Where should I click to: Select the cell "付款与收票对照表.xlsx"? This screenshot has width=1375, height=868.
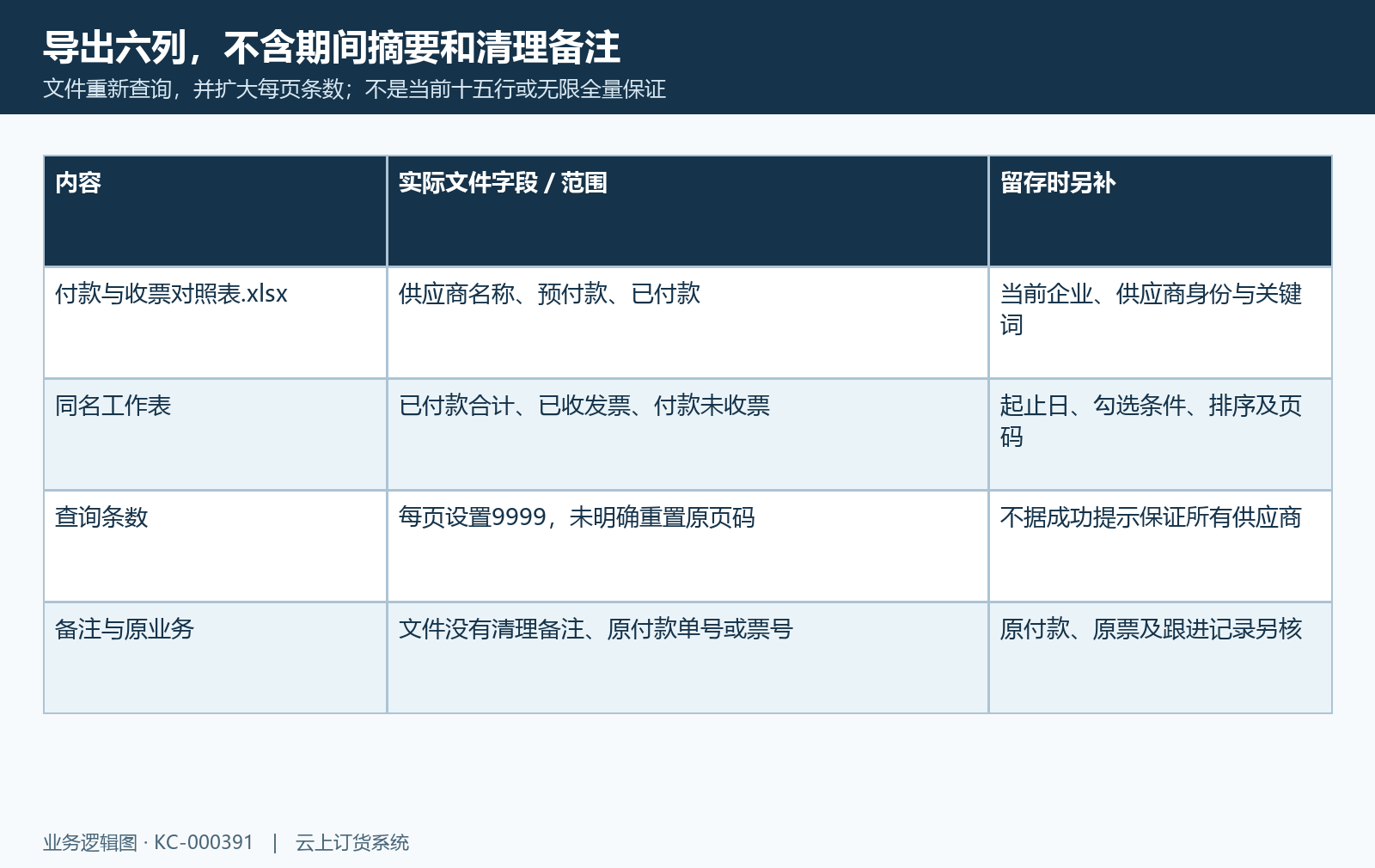[x=215, y=323]
